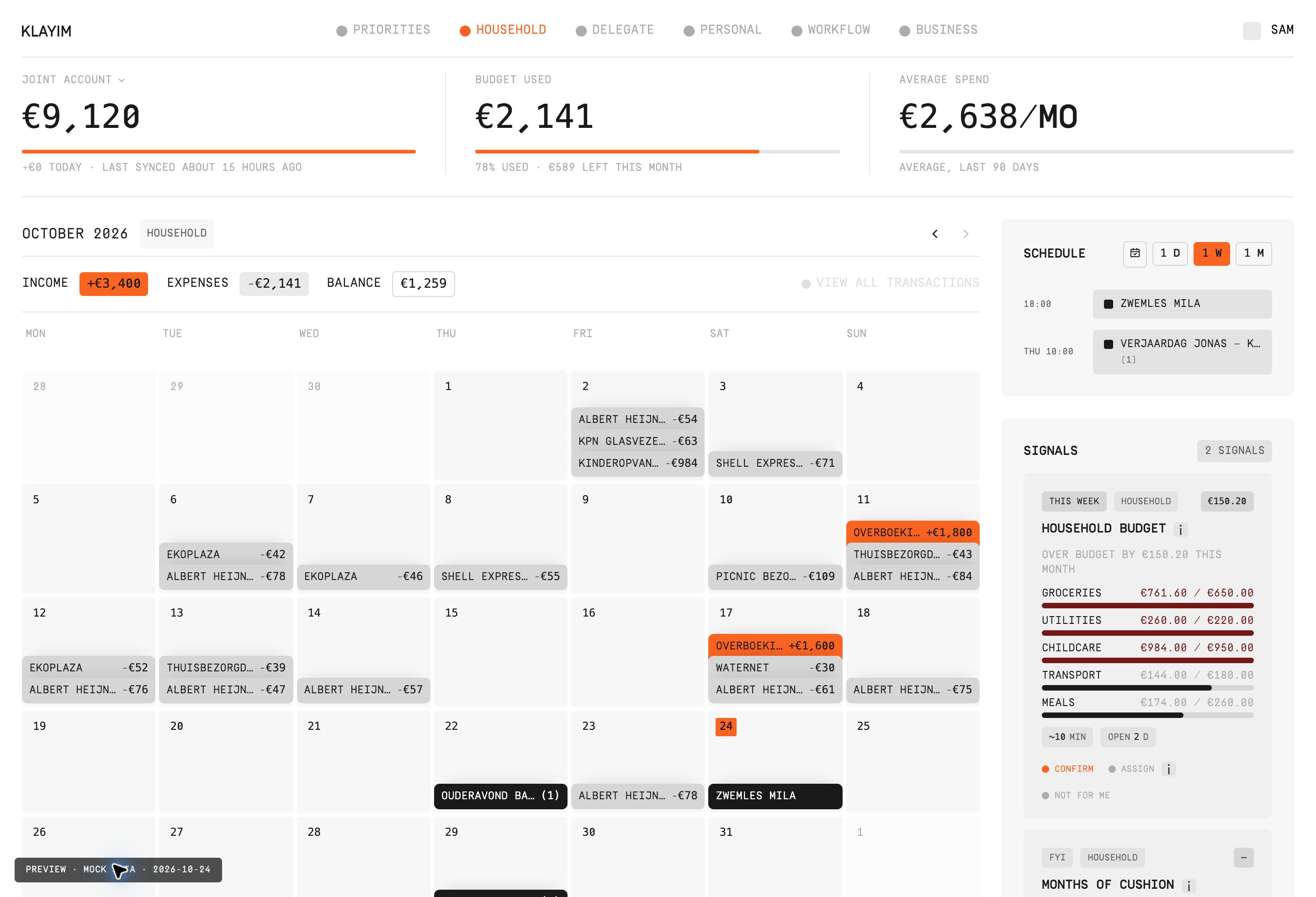Open the Months of Cushion info icon
The width and height of the screenshot is (1316, 897).
1189,886
